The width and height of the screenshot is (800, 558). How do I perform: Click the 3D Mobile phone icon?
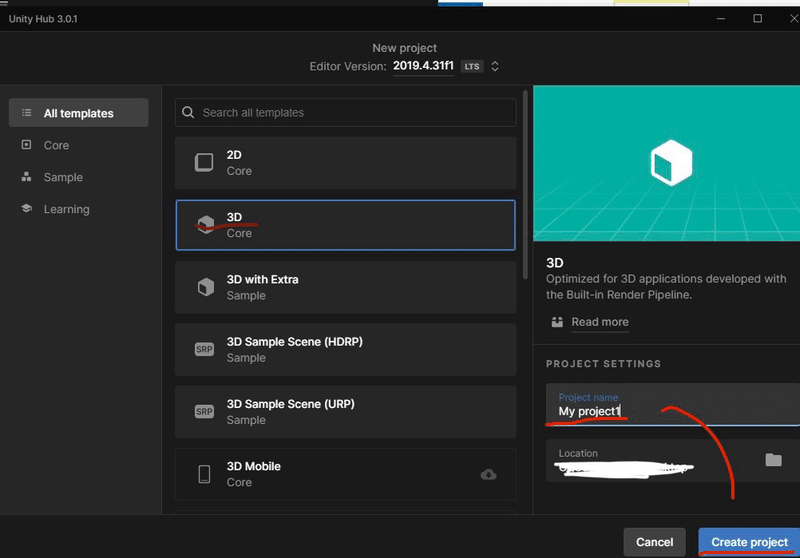point(204,474)
